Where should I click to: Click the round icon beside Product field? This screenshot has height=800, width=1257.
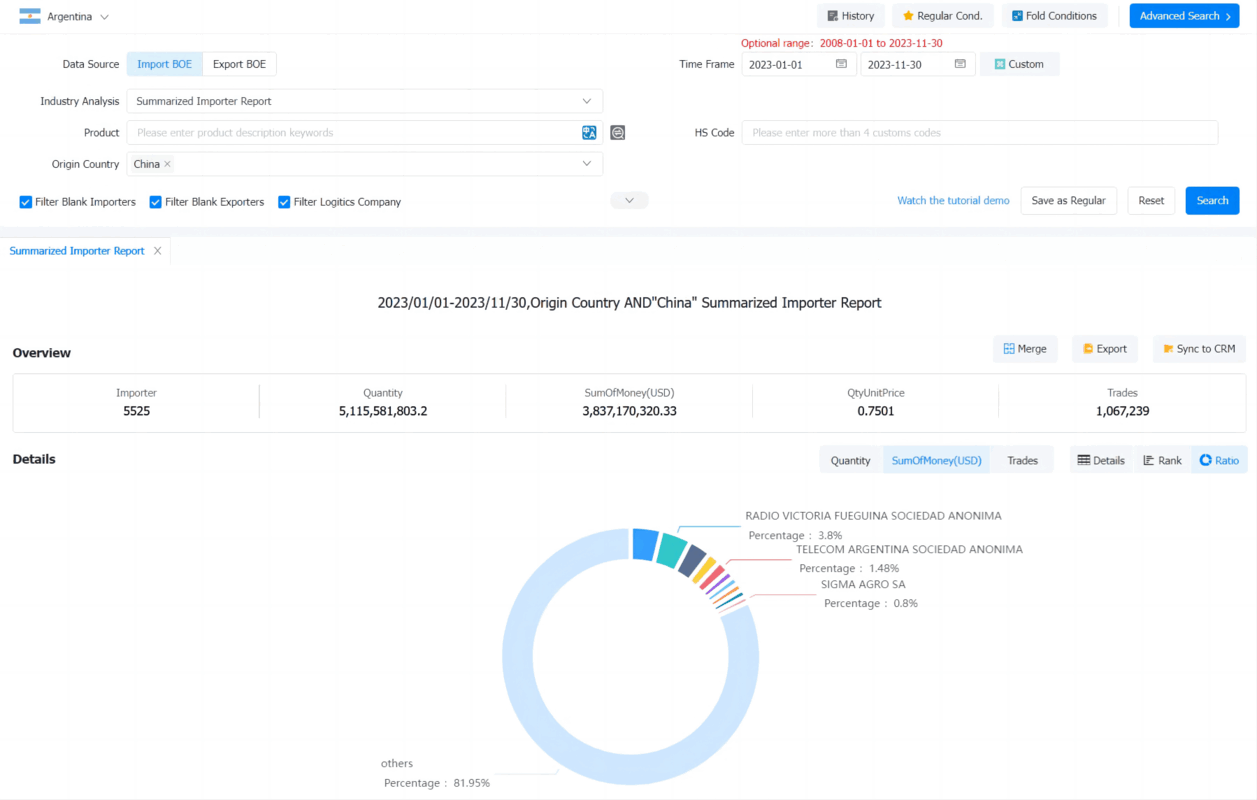pos(618,133)
